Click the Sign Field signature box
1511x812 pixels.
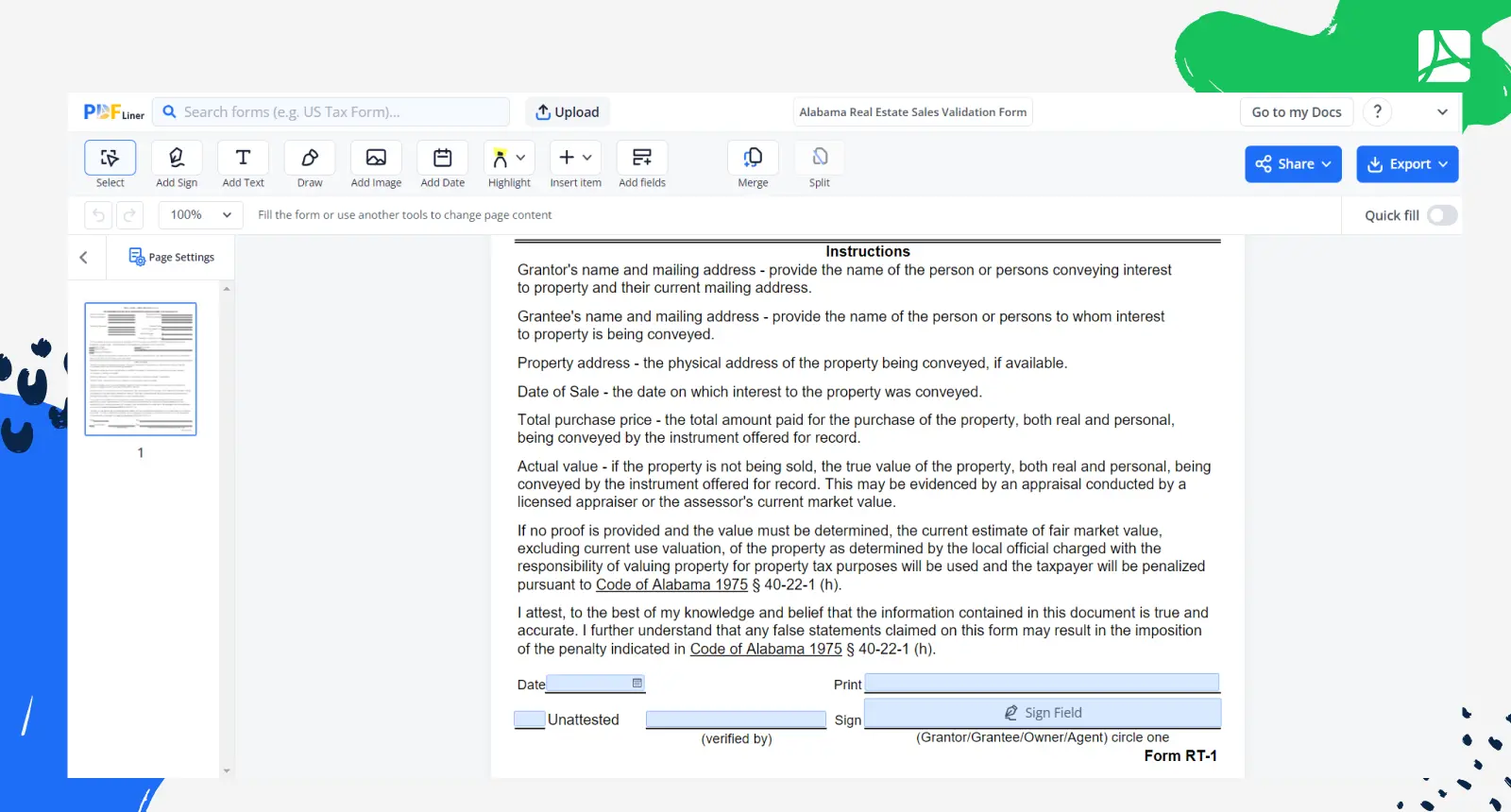(x=1042, y=713)
